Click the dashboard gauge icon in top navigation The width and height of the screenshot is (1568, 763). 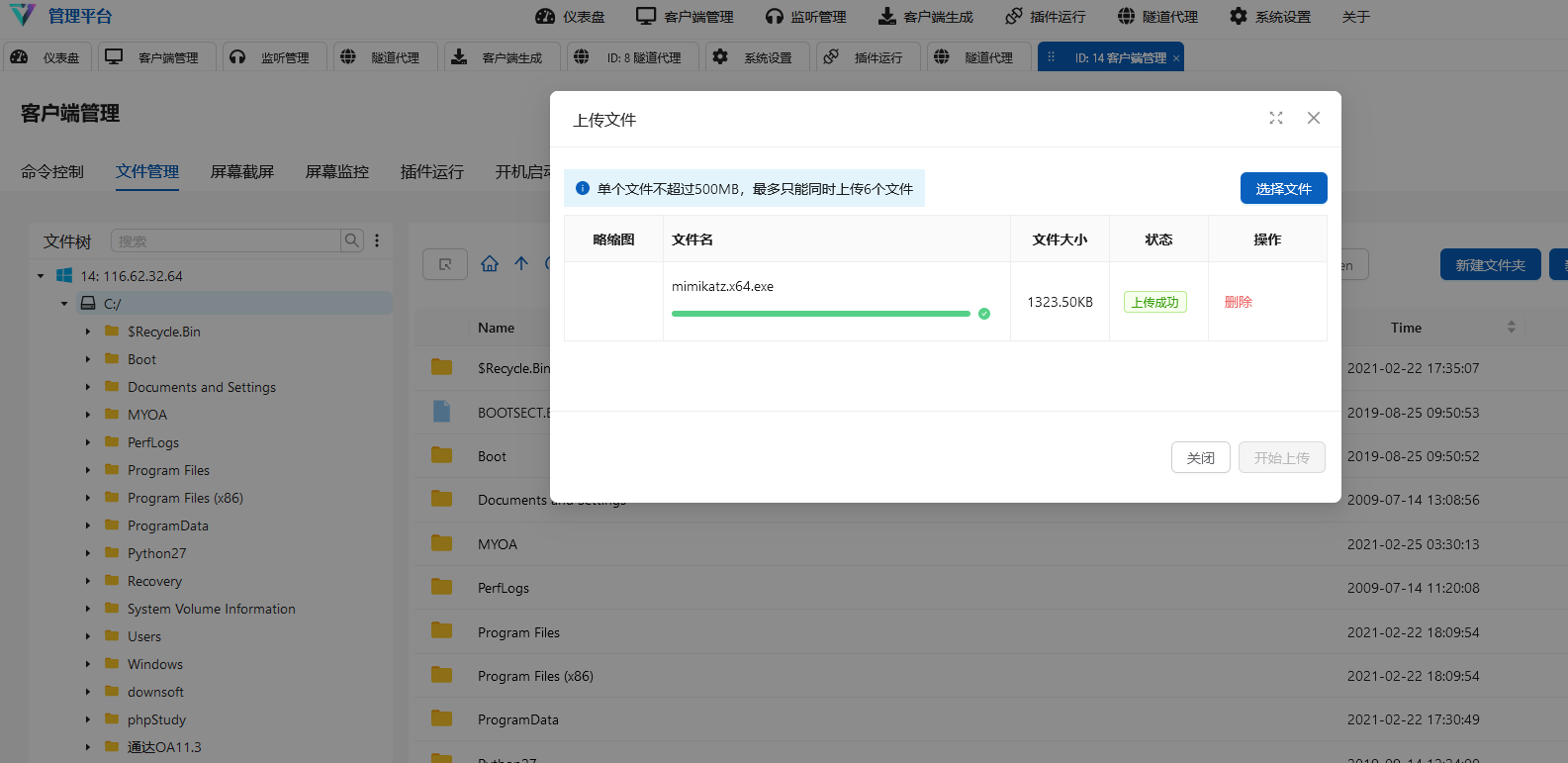(x=545, y=17)
